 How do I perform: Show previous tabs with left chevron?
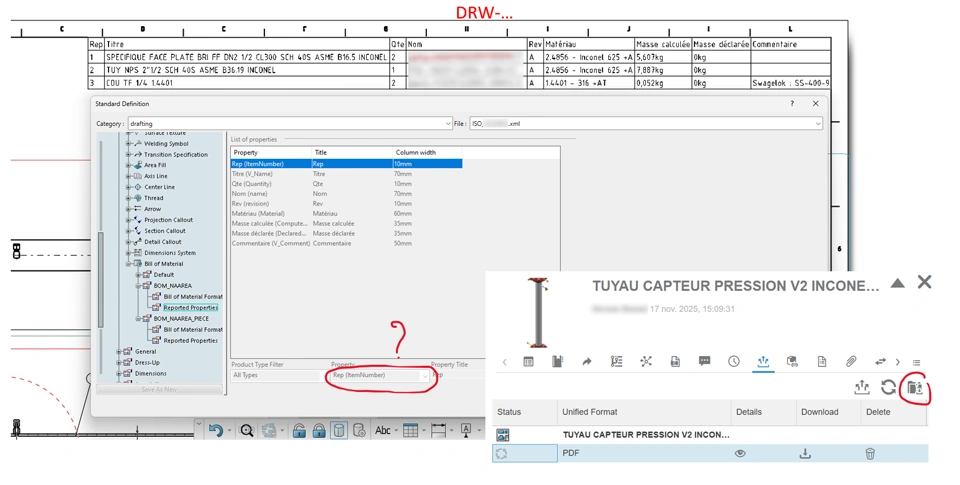504,362
